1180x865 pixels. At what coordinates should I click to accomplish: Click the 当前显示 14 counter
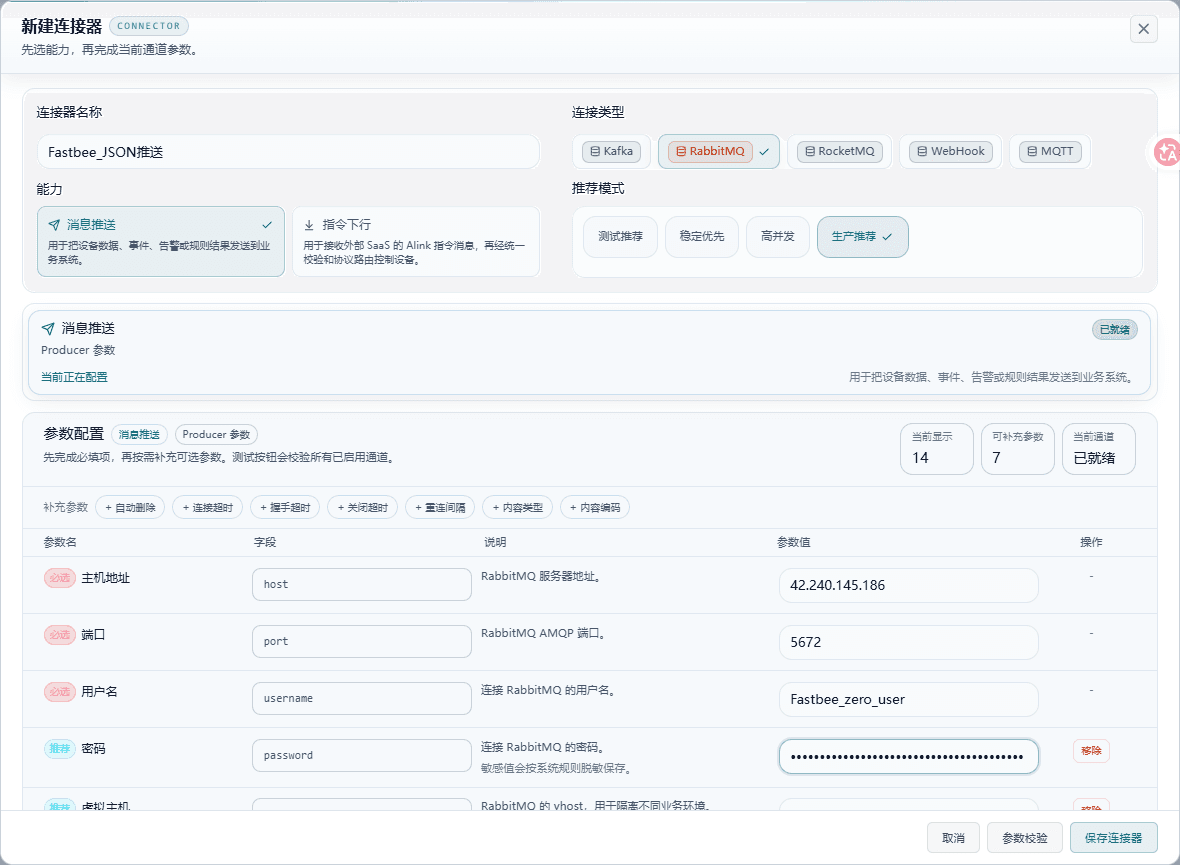[x=937, y=449]
